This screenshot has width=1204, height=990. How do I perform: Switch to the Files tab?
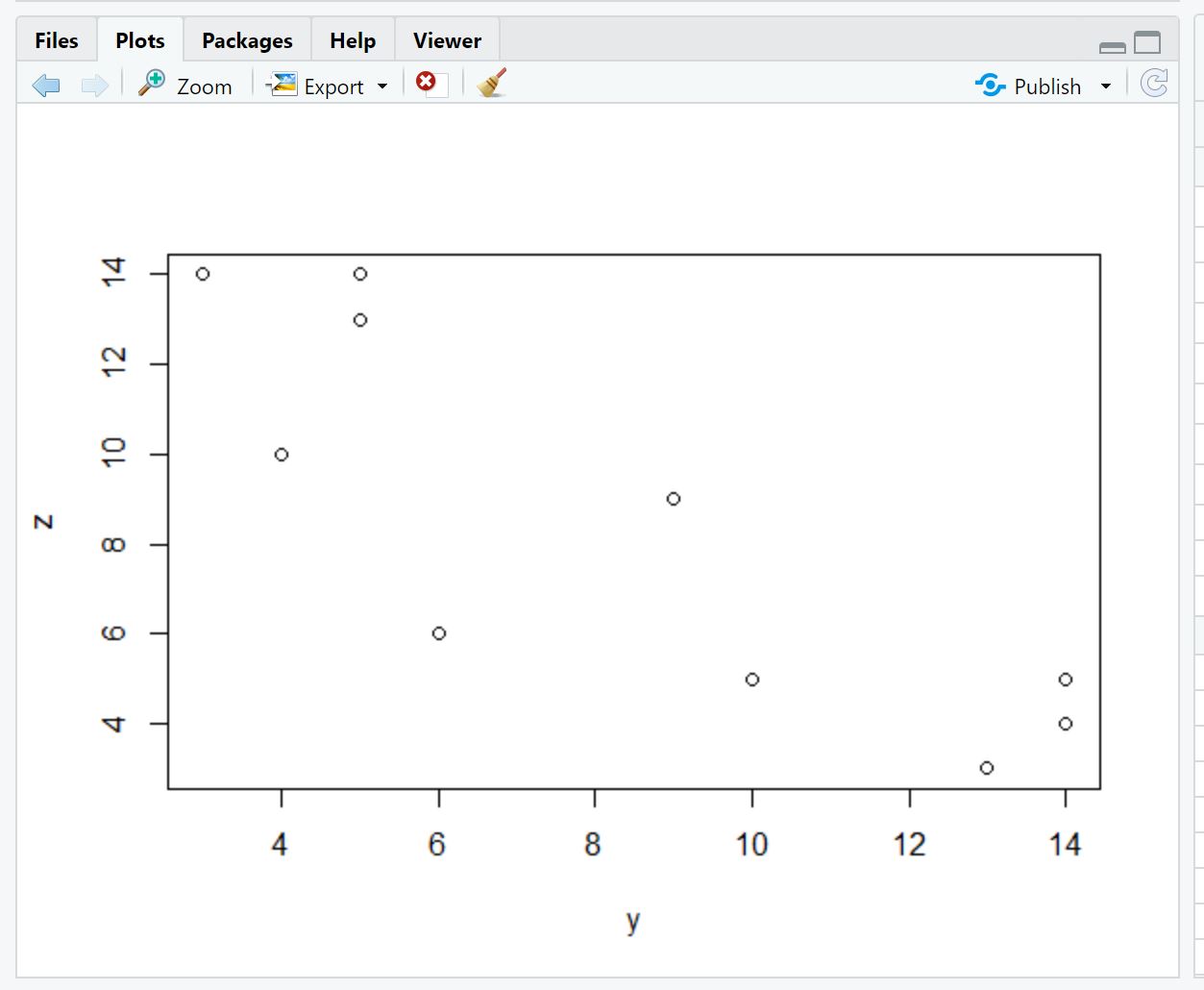(x=55, y=40)
